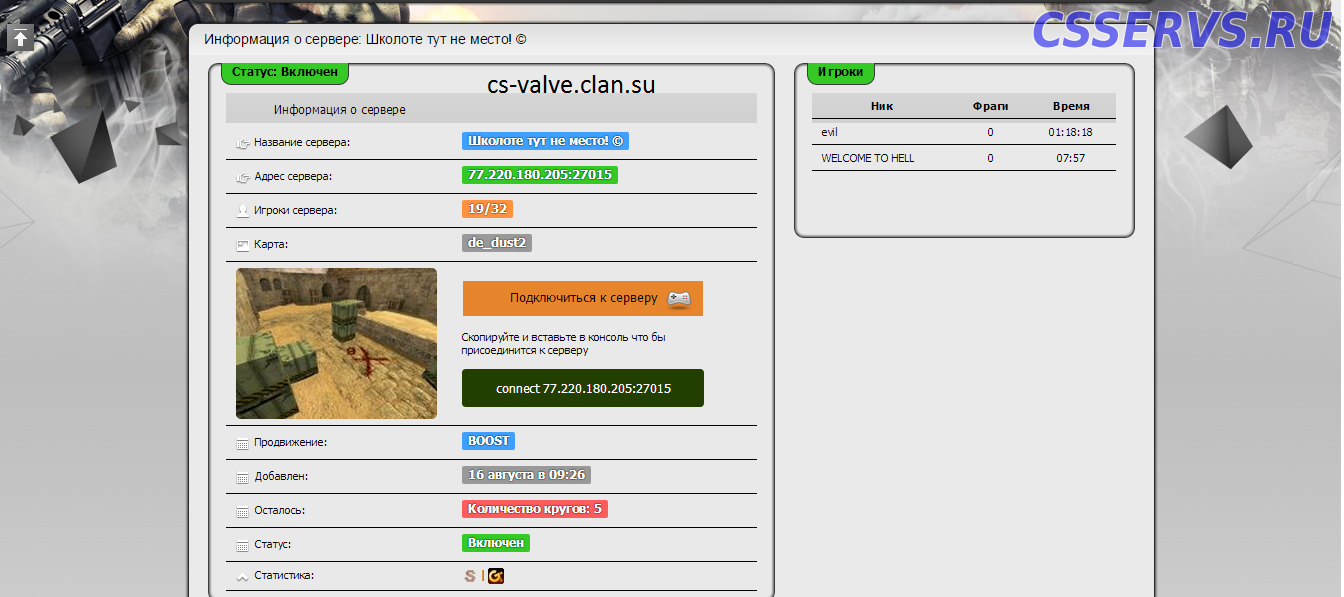
Task: Select the Игроки green tab
Action: pos(840,72)
